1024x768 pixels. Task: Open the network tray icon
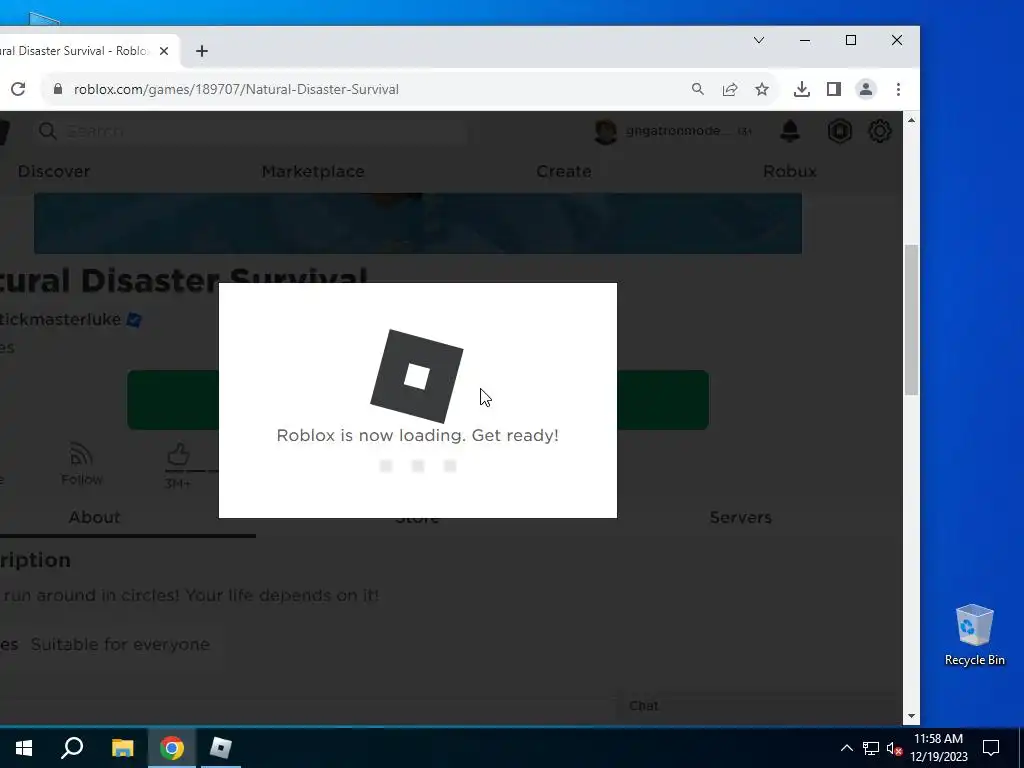[871, 748]
